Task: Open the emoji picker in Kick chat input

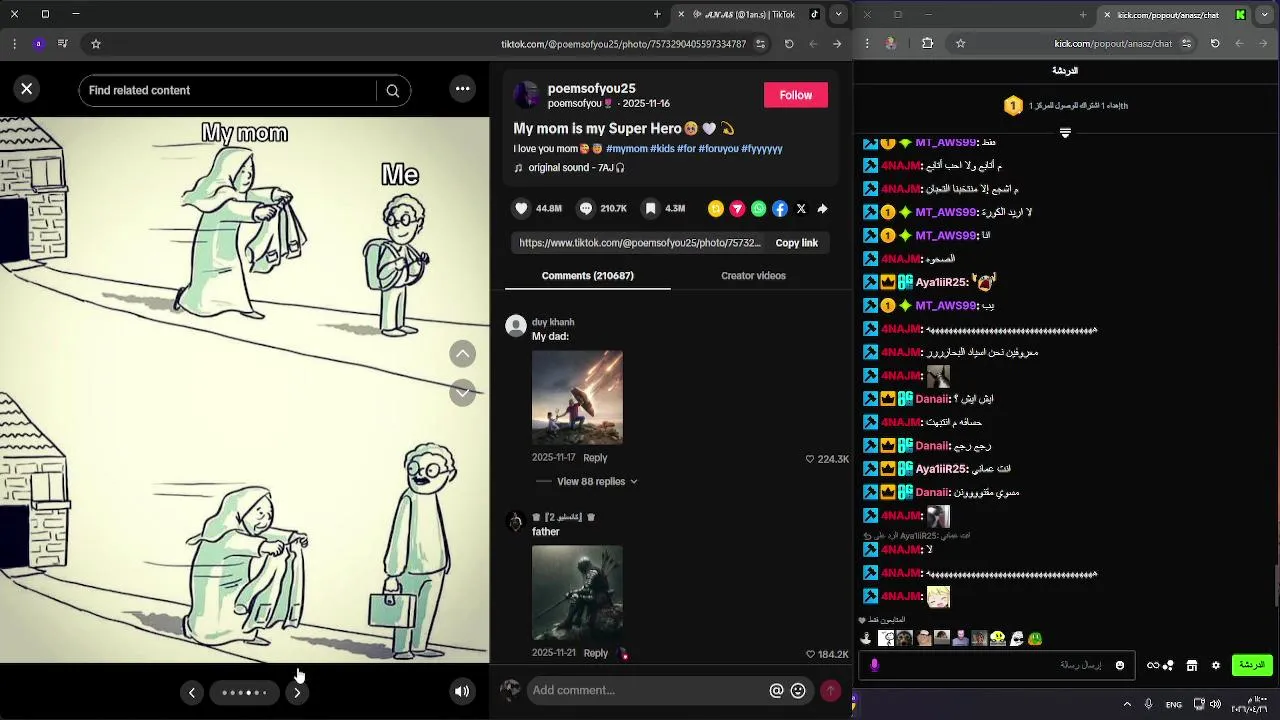Action: point(1120,666)
